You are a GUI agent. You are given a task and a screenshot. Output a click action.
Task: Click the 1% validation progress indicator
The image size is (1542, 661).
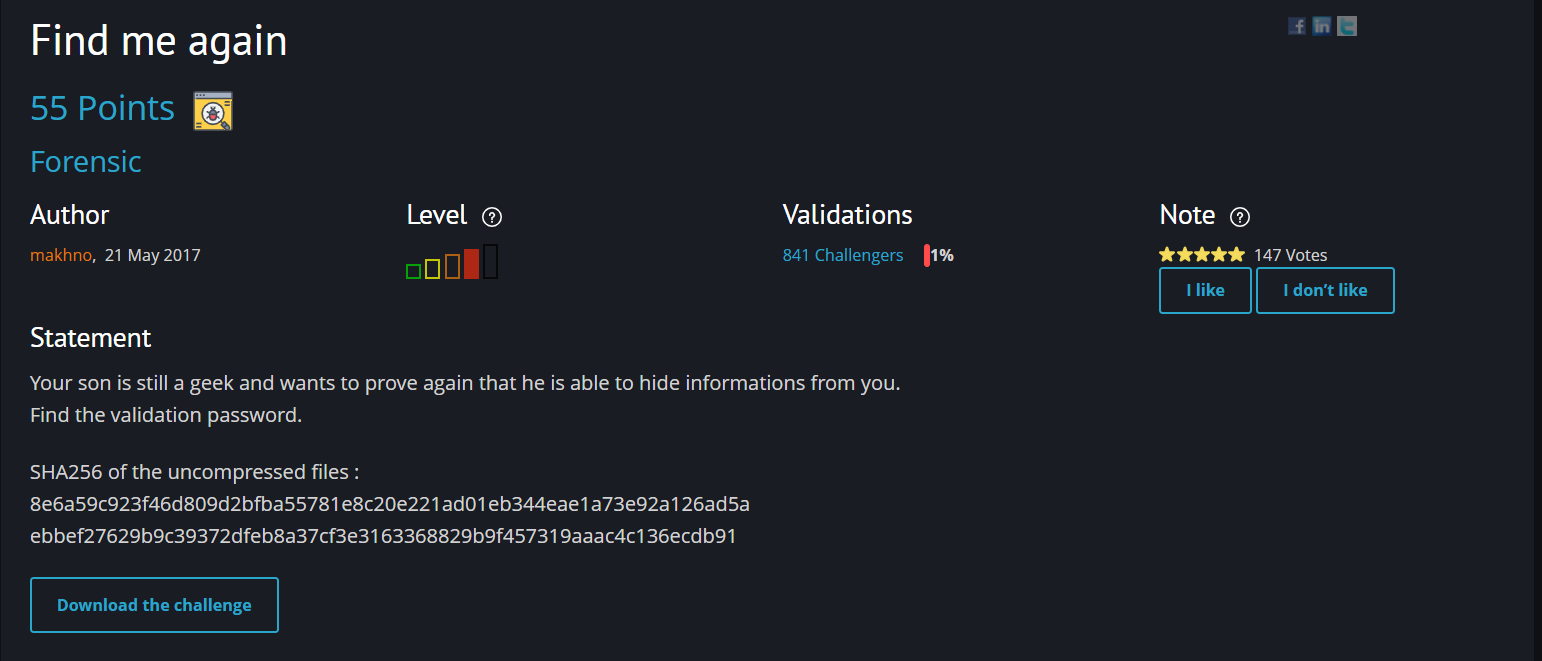(939, 255)
